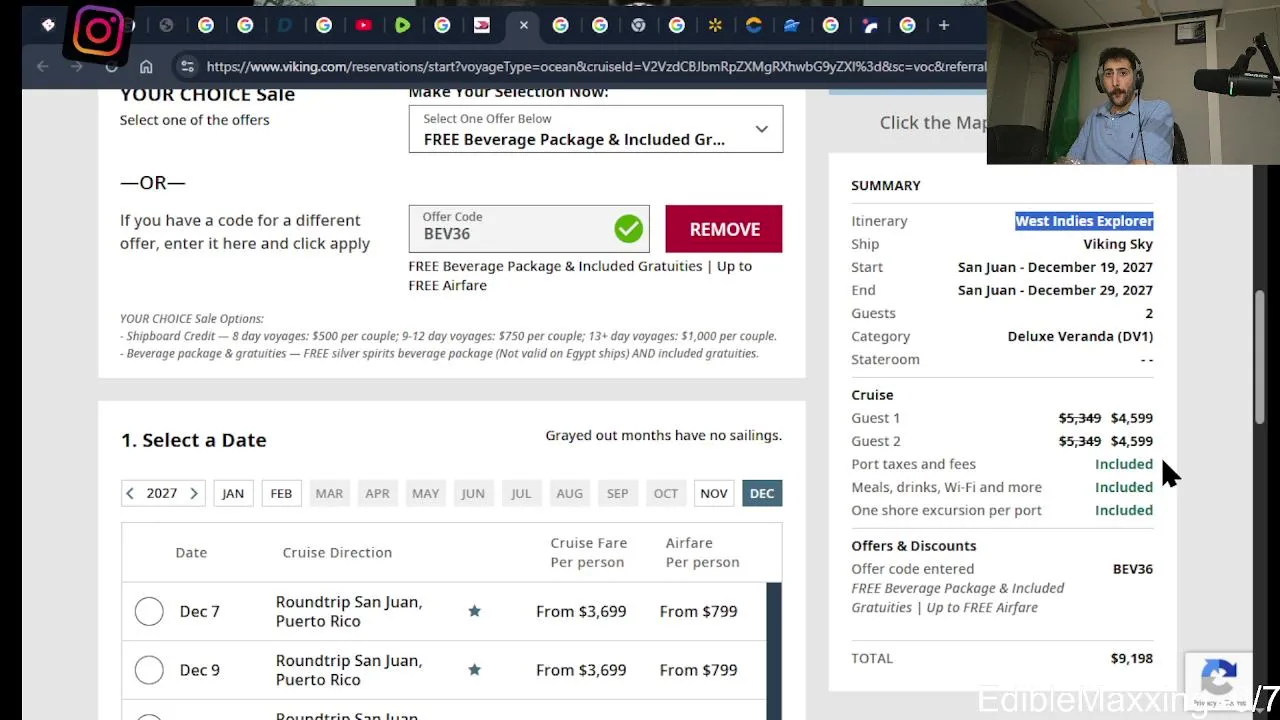Select the DEC month tab

point(762,493)
